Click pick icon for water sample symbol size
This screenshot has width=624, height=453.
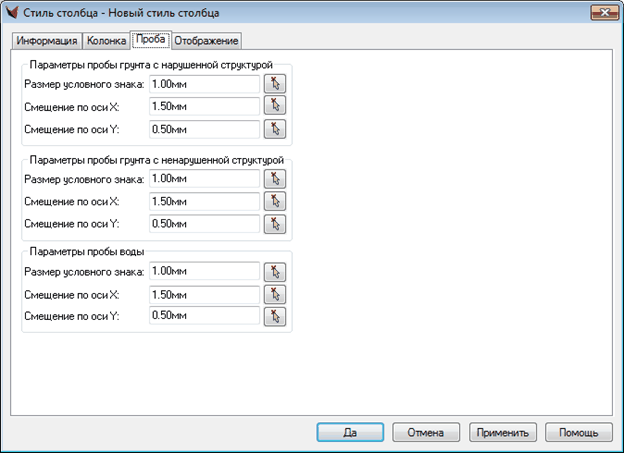pos(275,272)
